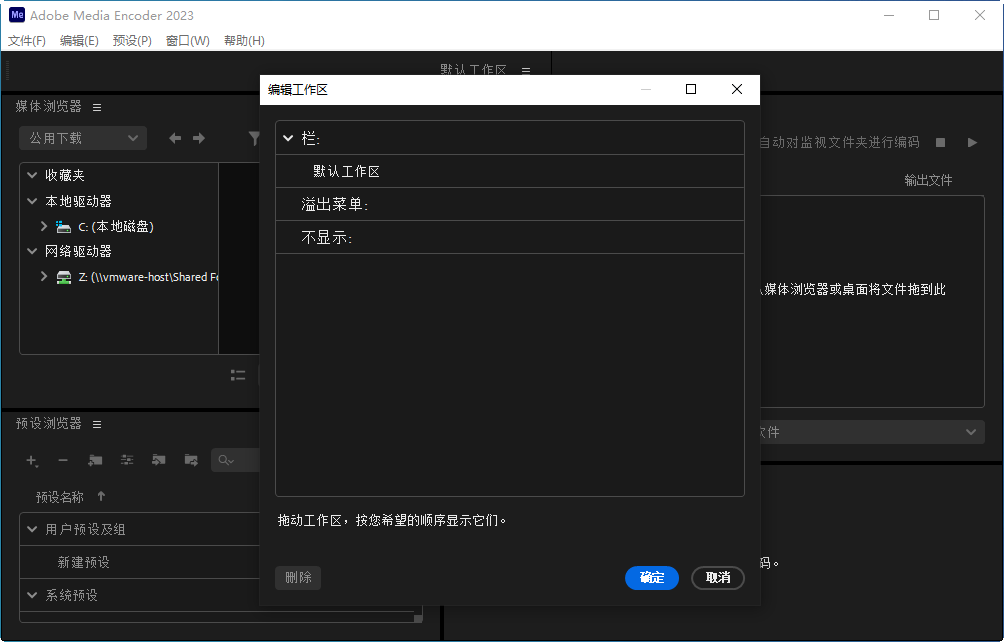Create a new preset with the plus icon

coord(31,460)
